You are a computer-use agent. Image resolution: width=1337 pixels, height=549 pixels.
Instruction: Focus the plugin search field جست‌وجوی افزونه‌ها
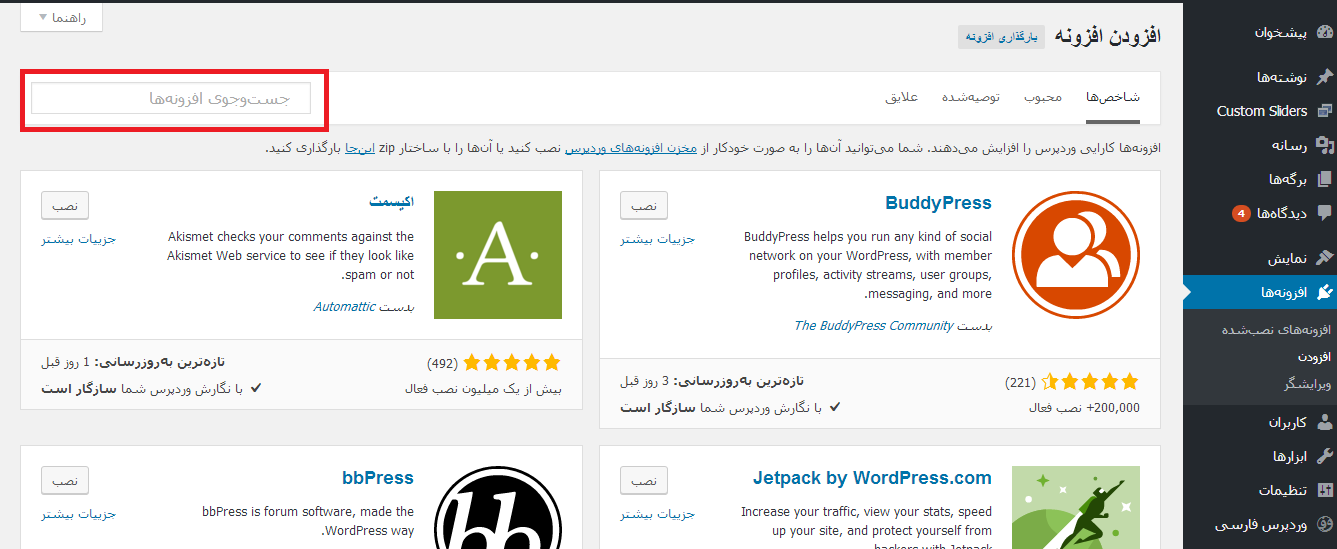pyautogui.click(x=171, y=98)
